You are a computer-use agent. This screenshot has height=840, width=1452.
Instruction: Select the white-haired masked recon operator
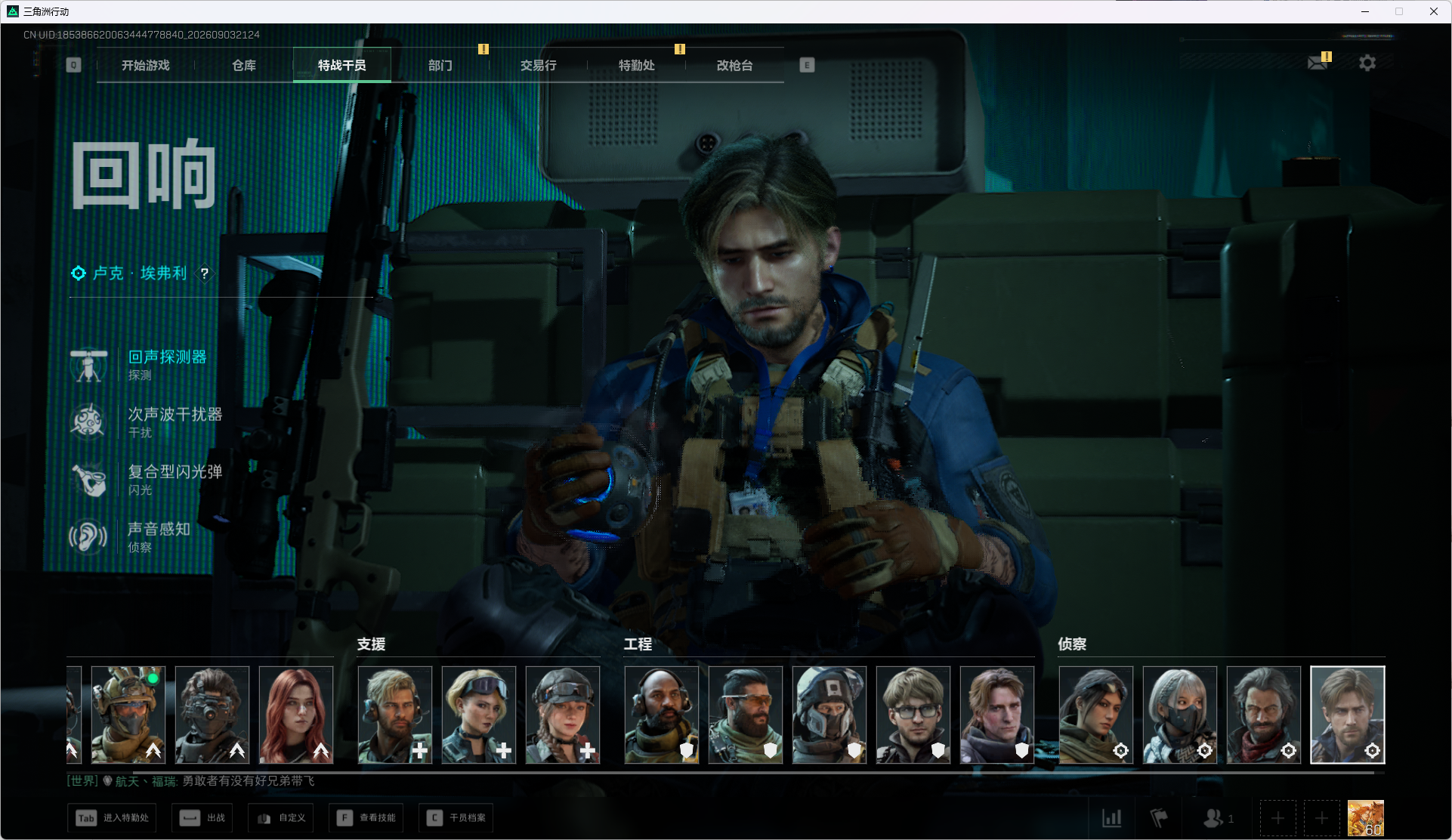pyautogui.click(x=1180, y=715)
